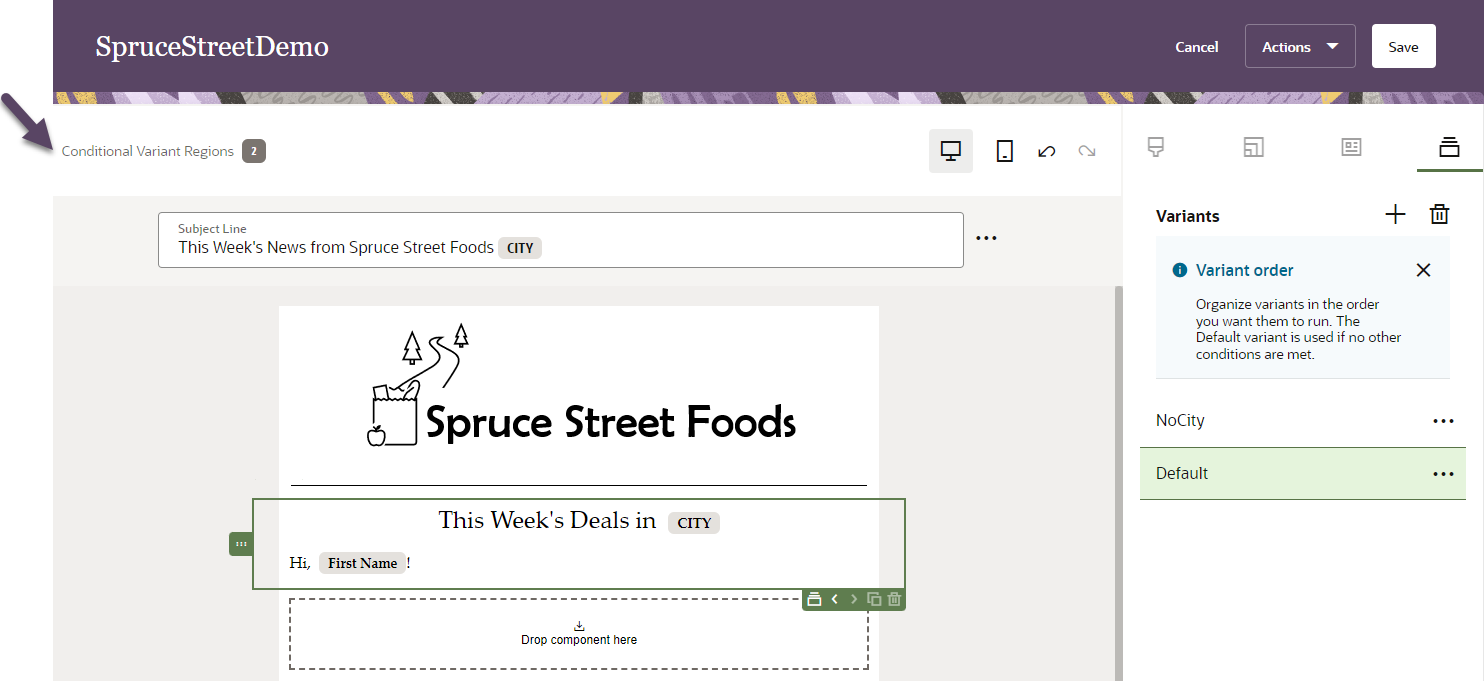The image size is (1484, 681).
Task: Click the redo arrow icon
Action: 1087,151
